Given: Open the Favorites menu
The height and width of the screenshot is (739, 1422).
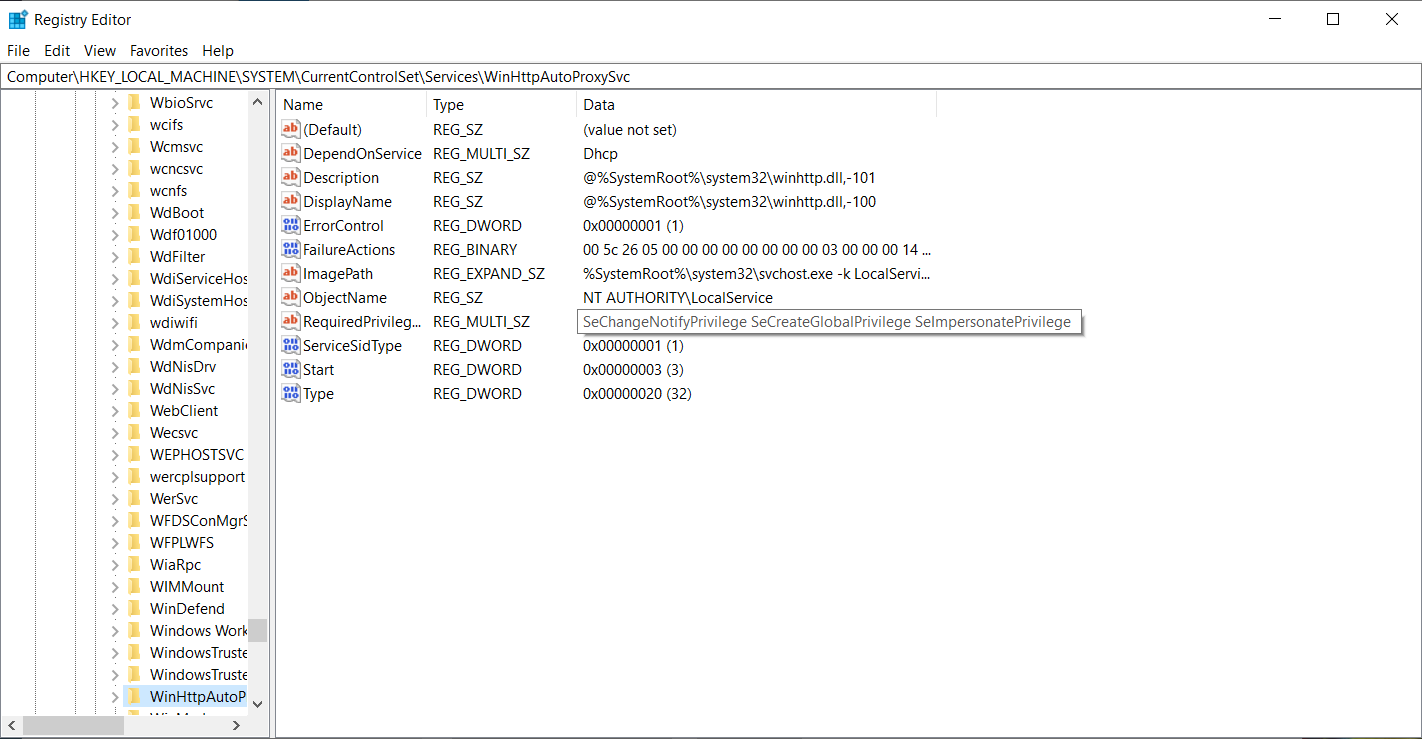Looking at the screenshot, I should tap(159, 50).
